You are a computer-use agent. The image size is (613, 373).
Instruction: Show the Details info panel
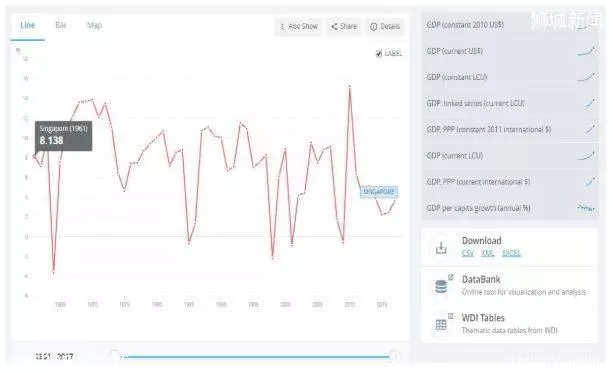[385, 27]
